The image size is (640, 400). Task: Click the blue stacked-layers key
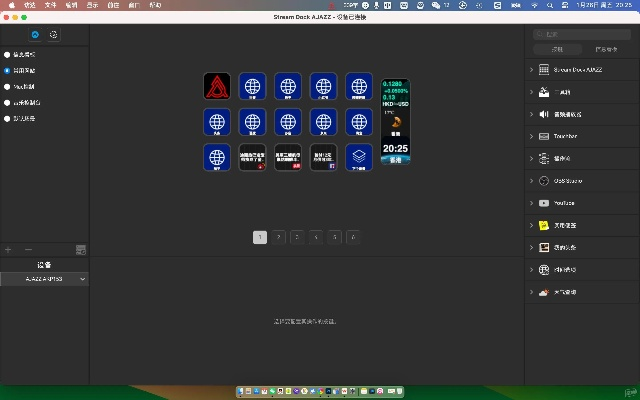[359, 157]
